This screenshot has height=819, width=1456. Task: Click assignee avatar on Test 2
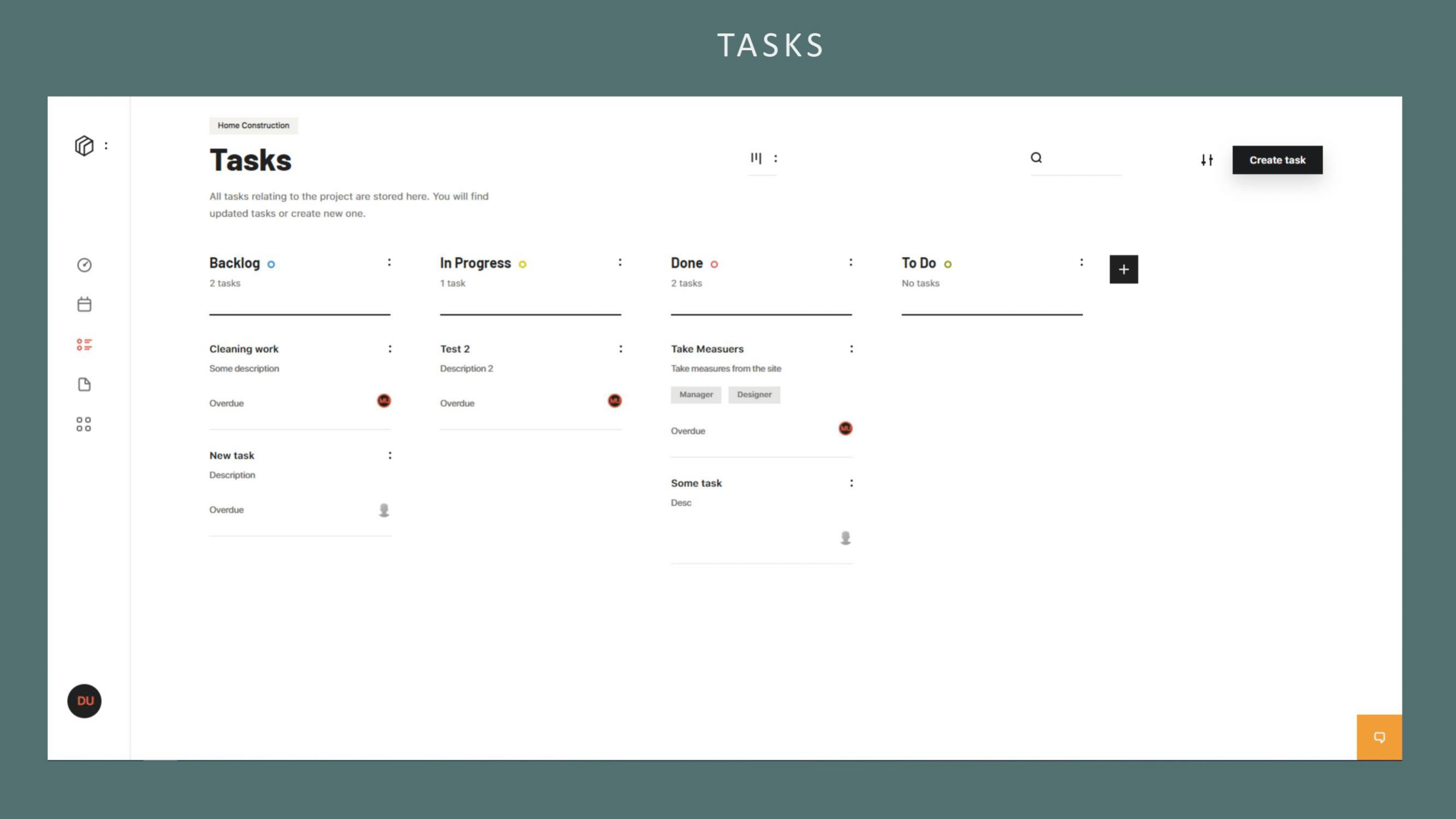(x=614, y=401)
